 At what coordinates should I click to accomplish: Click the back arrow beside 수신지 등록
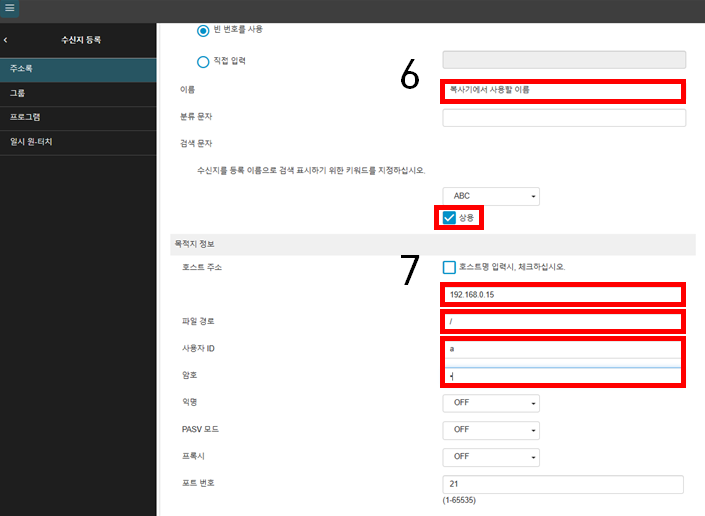tap(5, 40)
